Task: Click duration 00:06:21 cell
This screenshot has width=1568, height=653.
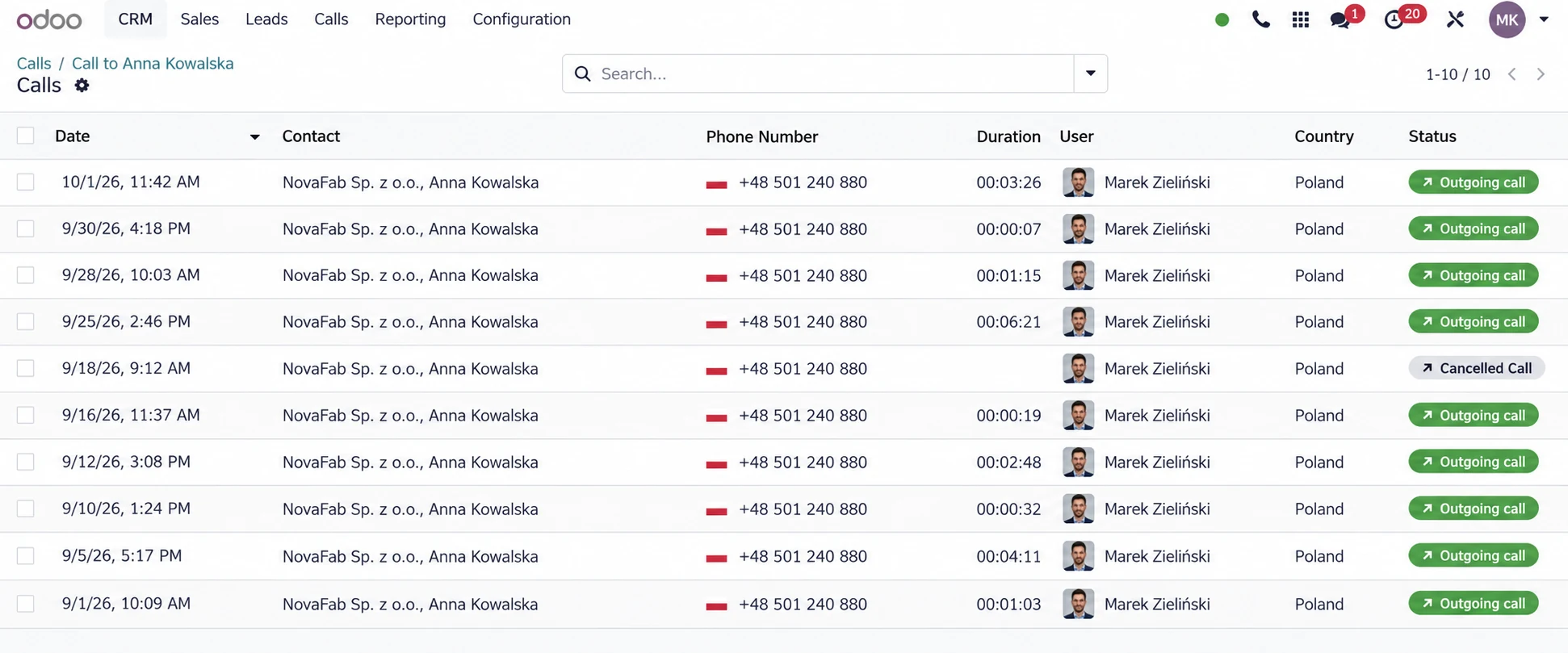Action: click(1008, 322)
